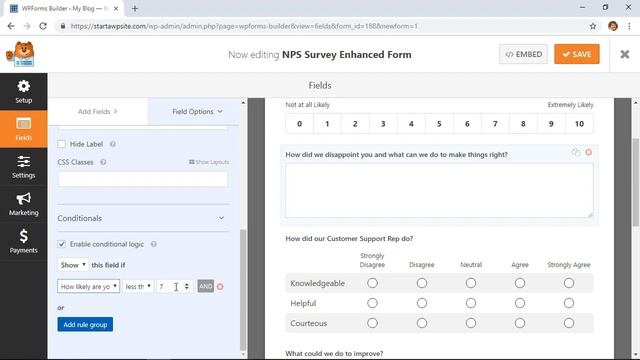
Task: Select Disagree for Courteous
Action: coord(422,323)
